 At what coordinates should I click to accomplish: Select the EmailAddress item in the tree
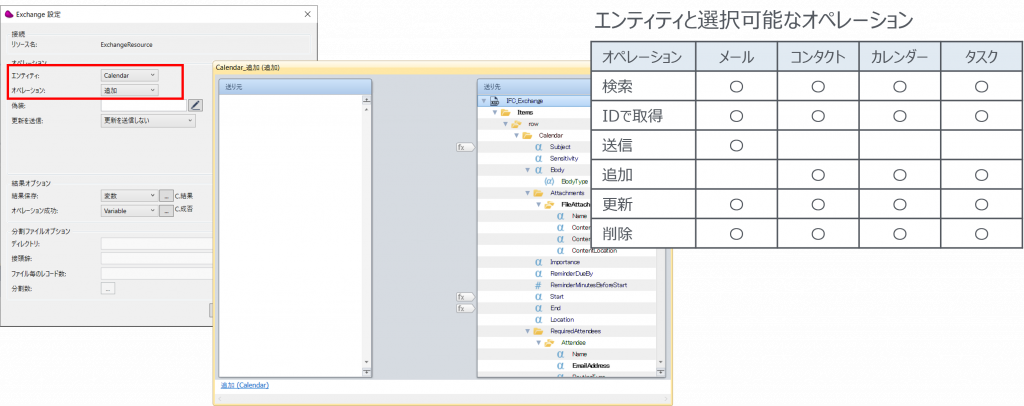(x=590, y=366)
